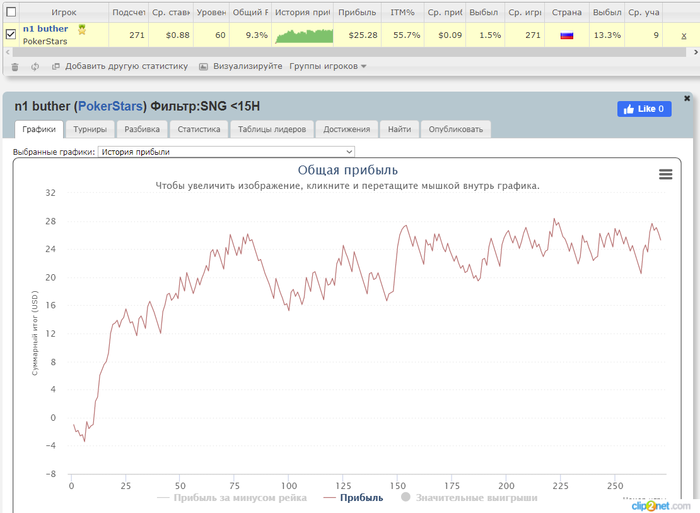
Task: Open the Опубликовать tab
Action: 456,129
